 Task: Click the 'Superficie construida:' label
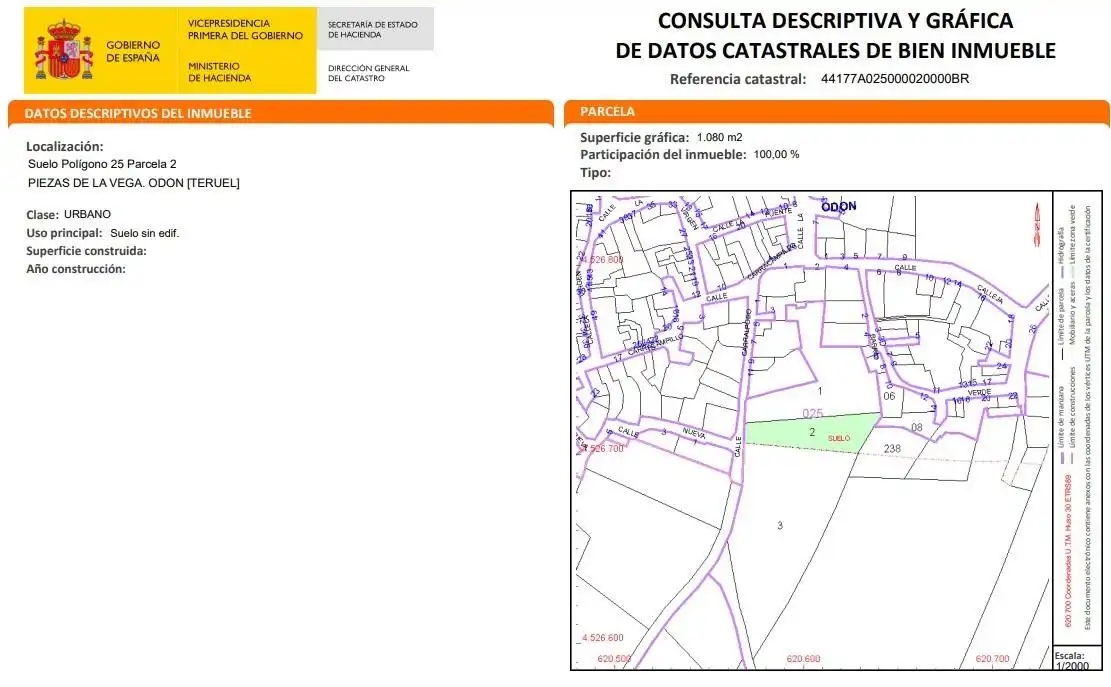pyautogui.click(x=86, y=251)
